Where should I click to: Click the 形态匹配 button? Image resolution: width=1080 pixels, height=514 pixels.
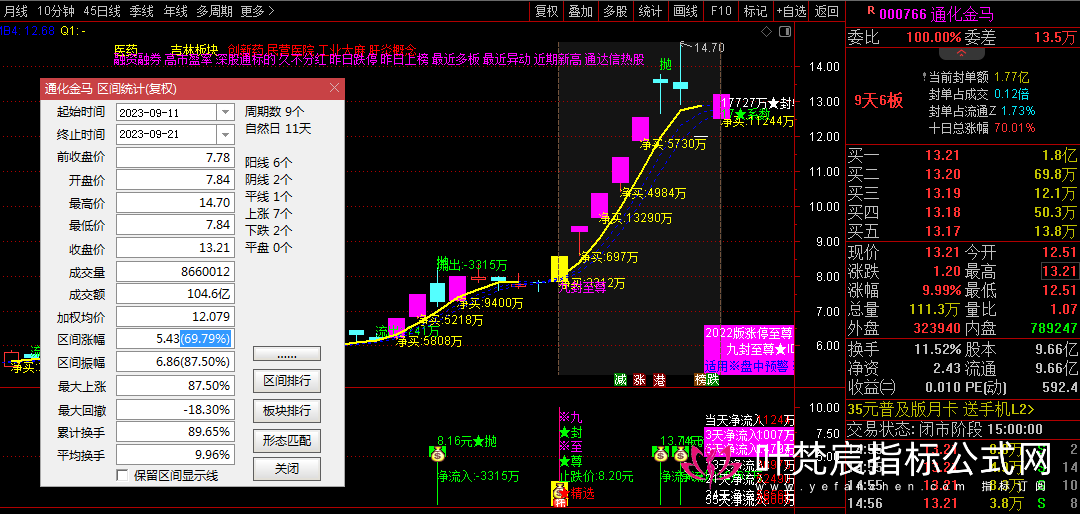[287, 440]
